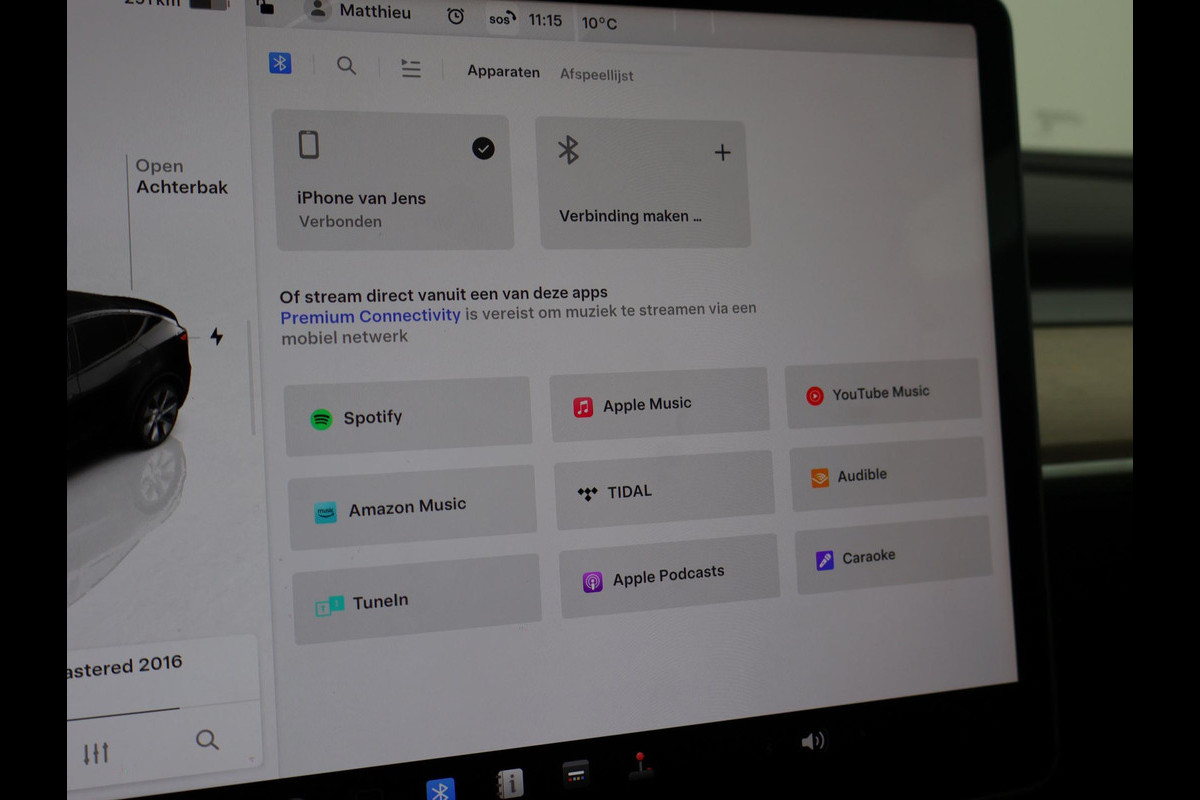Open the audio equalizer settings icon

[96, 753]
